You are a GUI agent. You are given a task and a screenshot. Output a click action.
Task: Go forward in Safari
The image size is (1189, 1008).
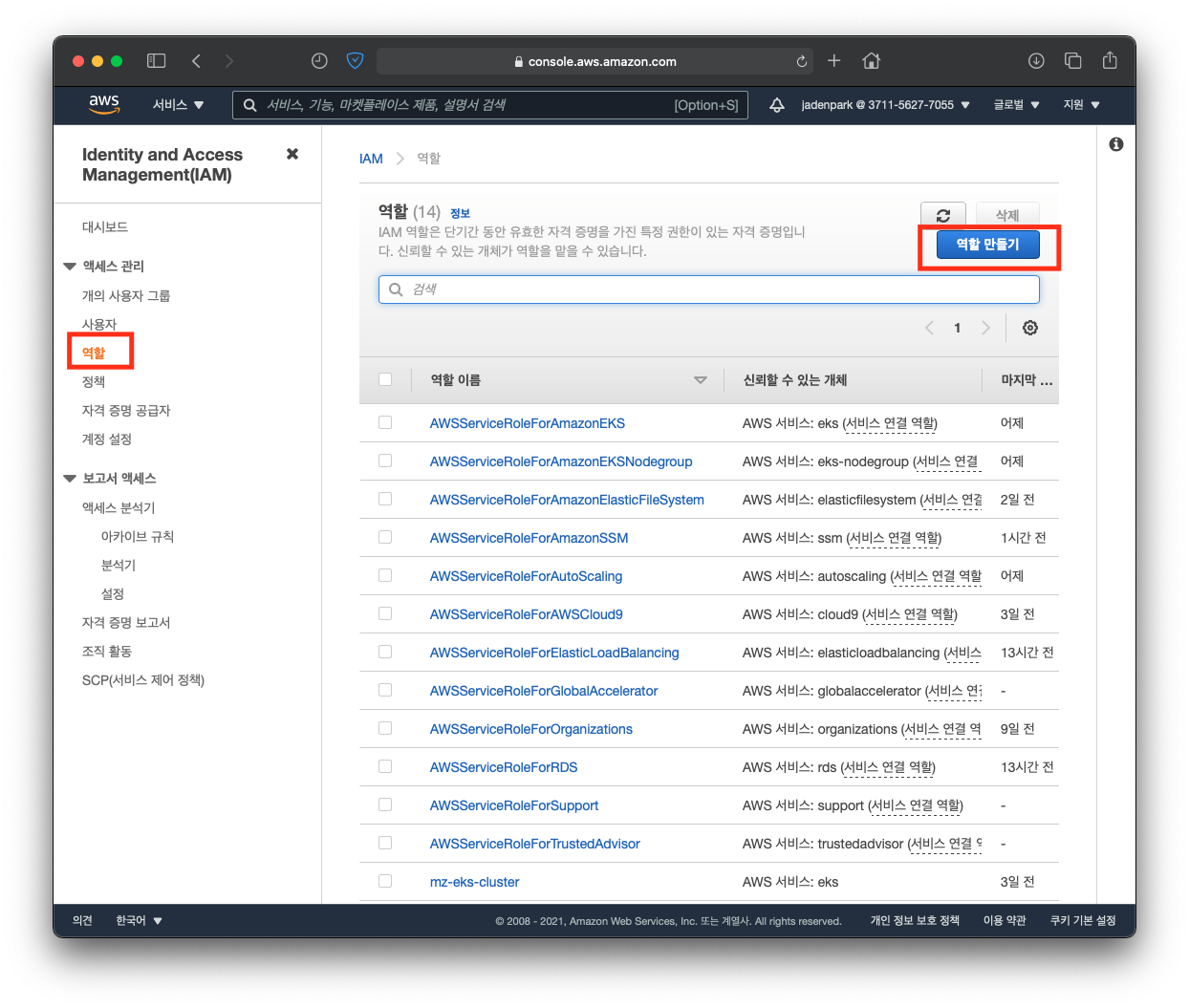[228, 61]
